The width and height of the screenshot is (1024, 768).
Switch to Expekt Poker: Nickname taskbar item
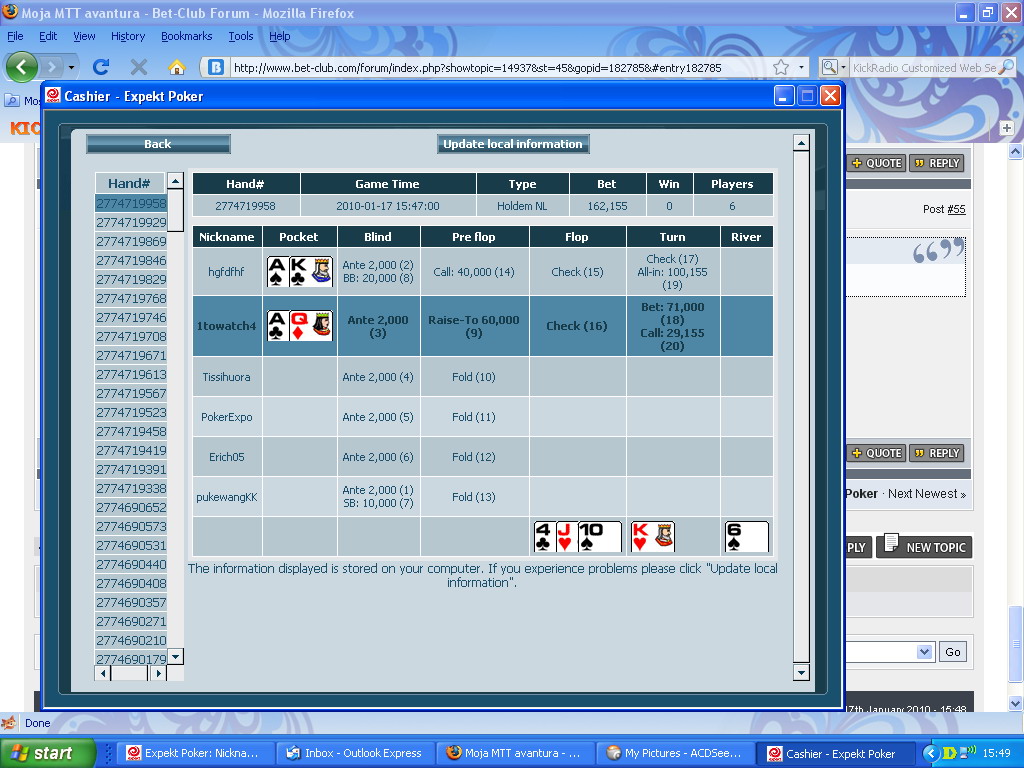point(194,753)
